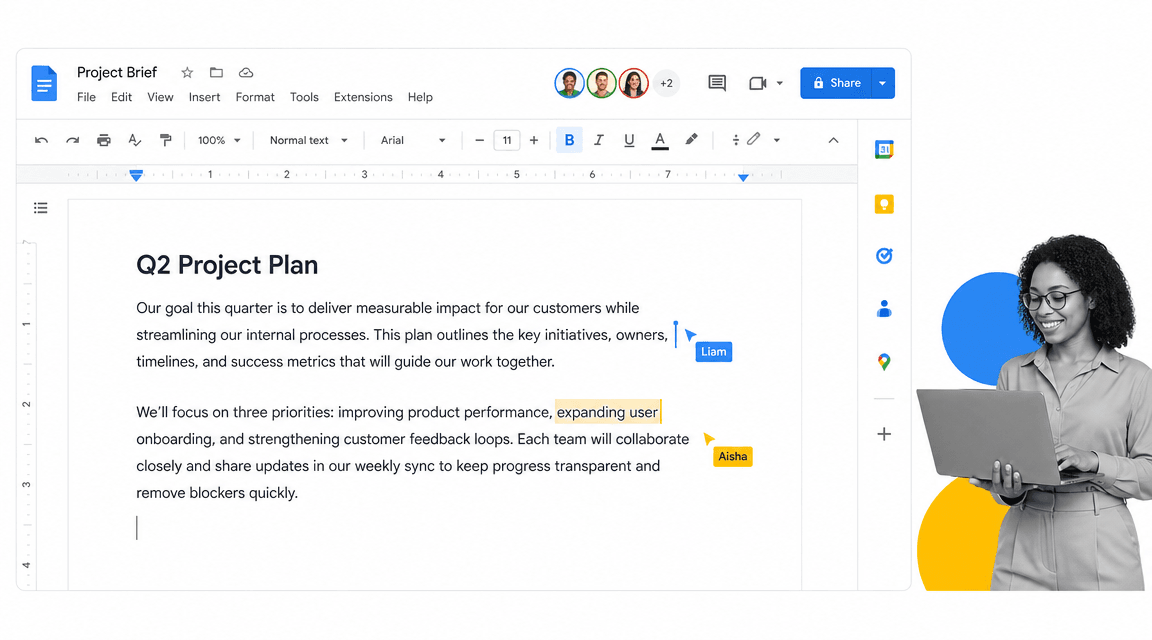Toggle italic formatting
1152x640 pixels.
pyautogui.click(x=599, y=140)
